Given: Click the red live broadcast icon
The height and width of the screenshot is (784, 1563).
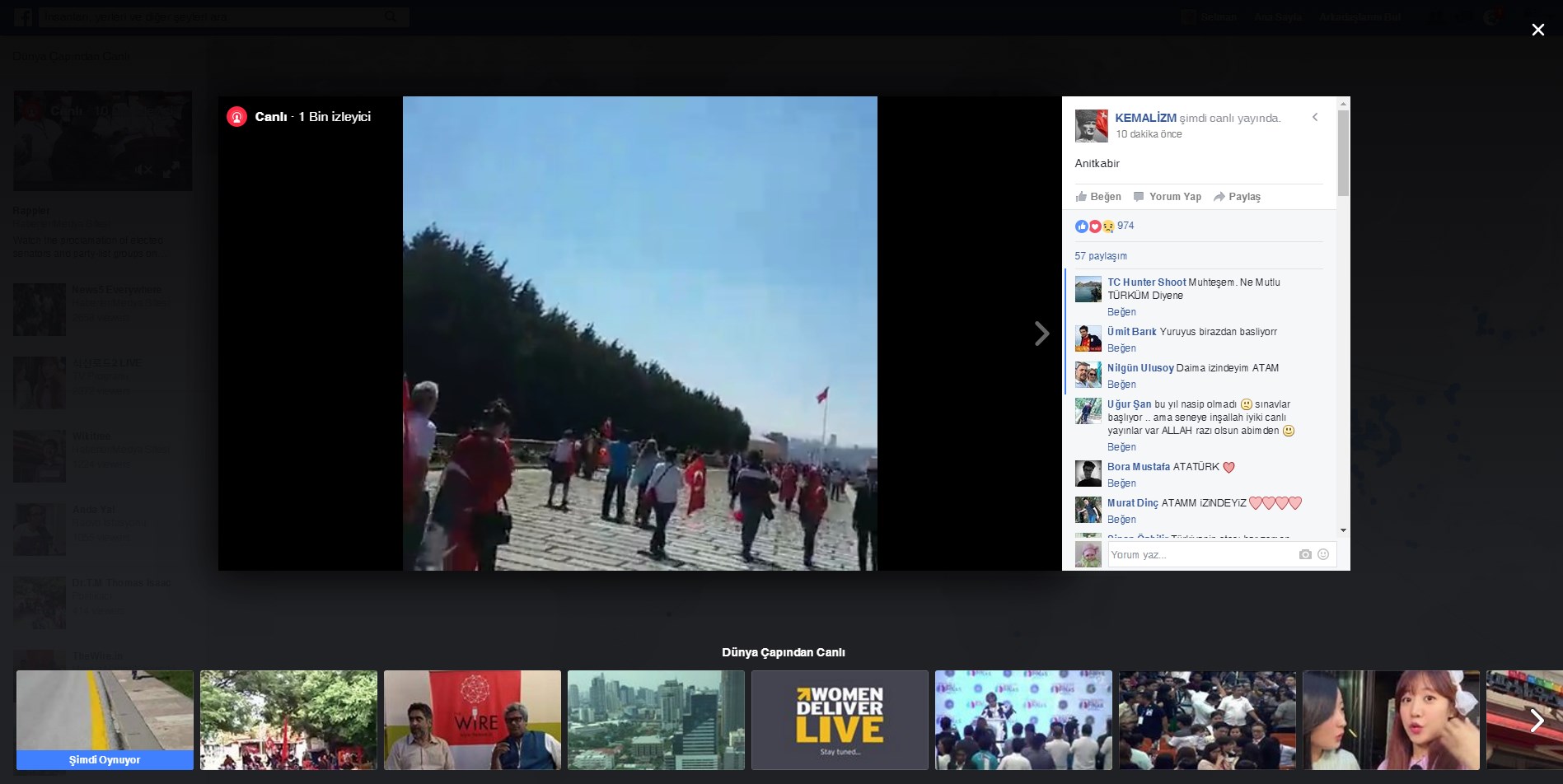Looking at the screenshot, I should pyautogui.click(x=236, y=117).
